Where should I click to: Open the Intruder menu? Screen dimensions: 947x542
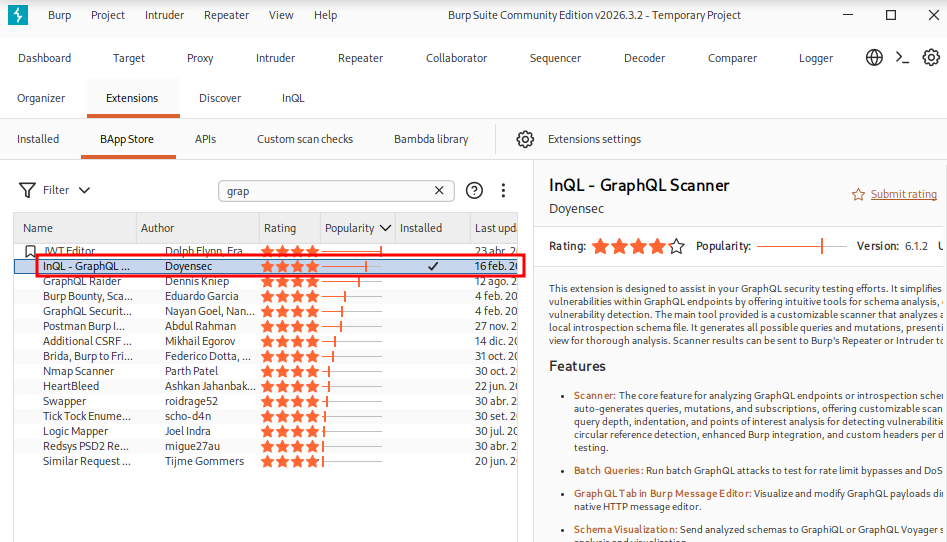tap(164, 15)
